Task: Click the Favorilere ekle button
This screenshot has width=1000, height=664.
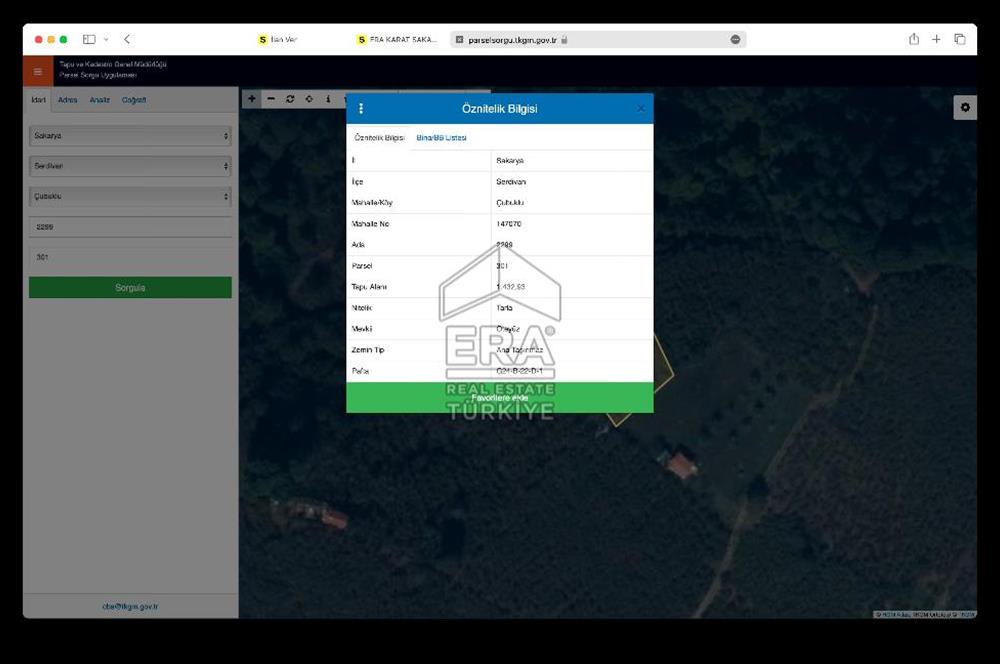Action: [x=500, y=398]
